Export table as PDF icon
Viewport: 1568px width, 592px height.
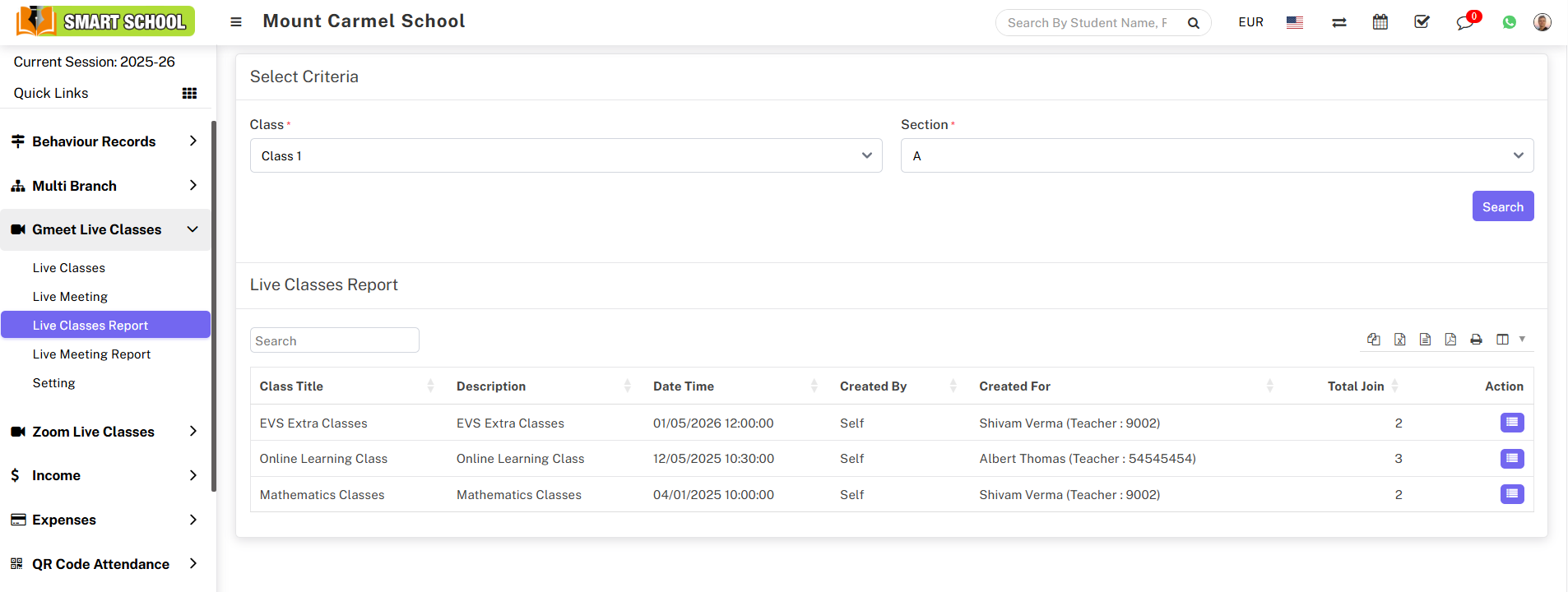1450,340
